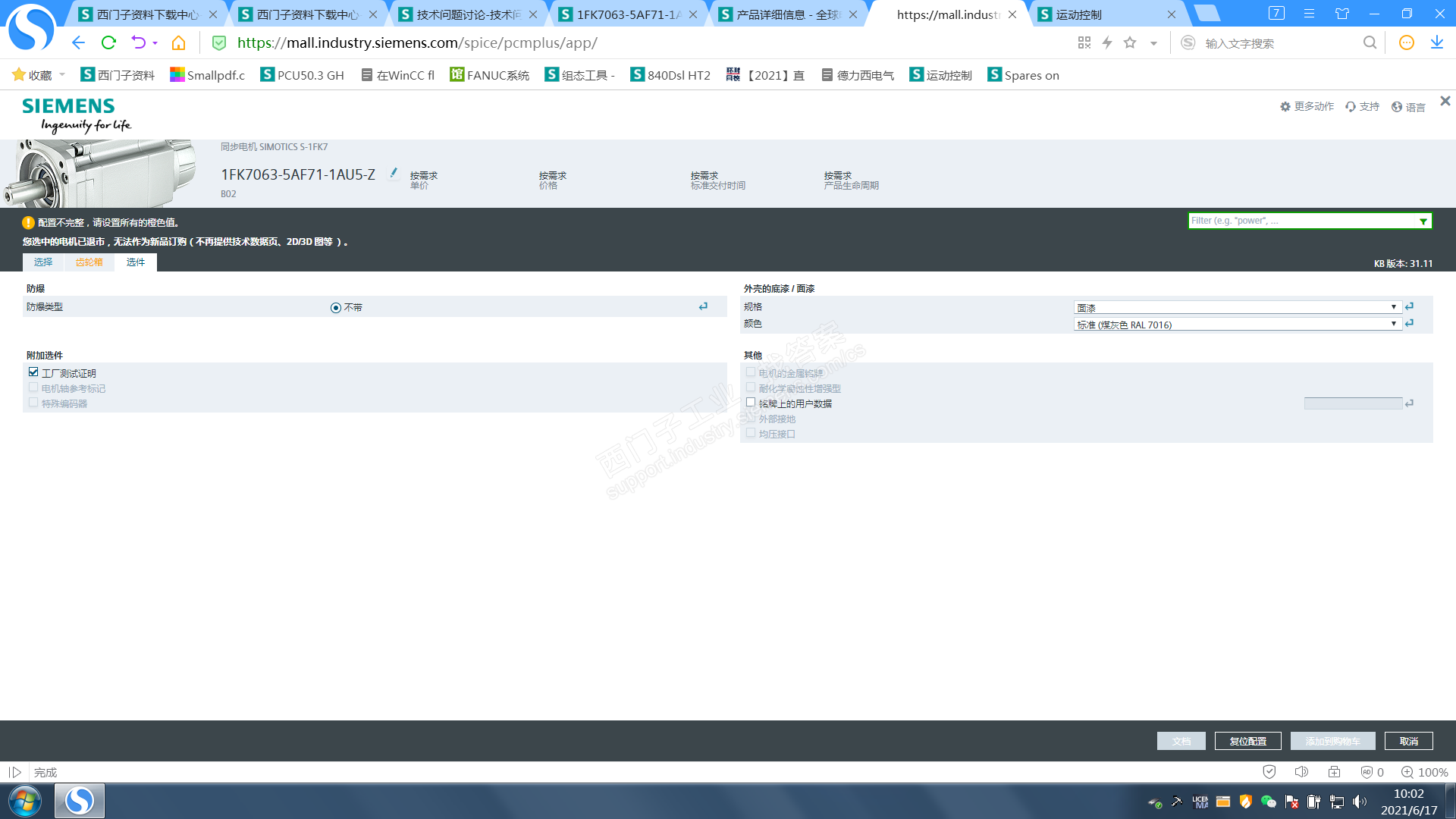The image size is (1456, 819).
Task: Uncheck 工厂测试证明 checkbox
Action: coord(33,372)
